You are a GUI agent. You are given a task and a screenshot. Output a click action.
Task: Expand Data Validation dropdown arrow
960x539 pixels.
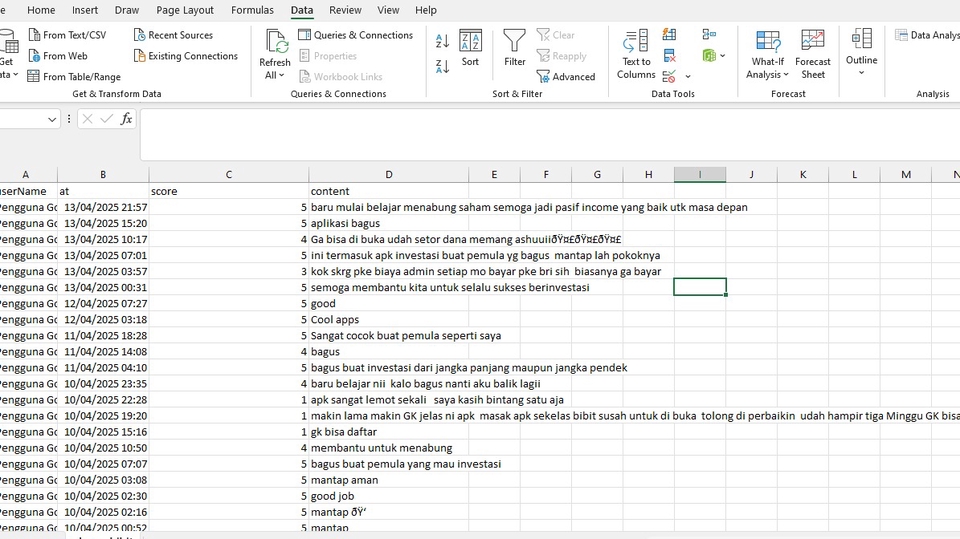(688, 77)
